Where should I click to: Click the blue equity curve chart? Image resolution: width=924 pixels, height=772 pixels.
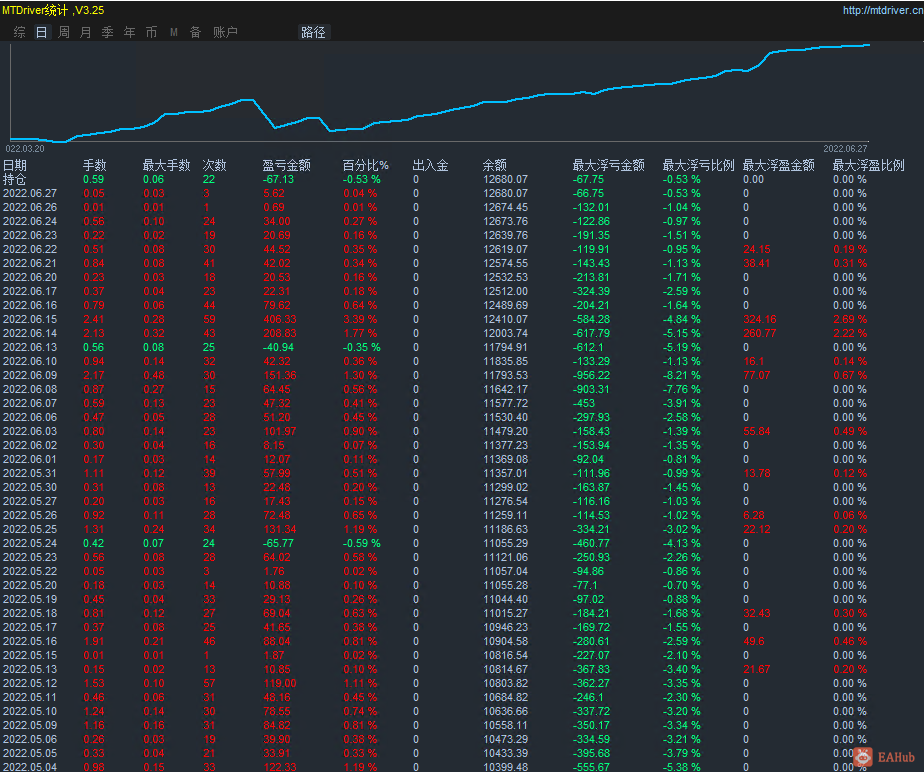coord(439,93)
